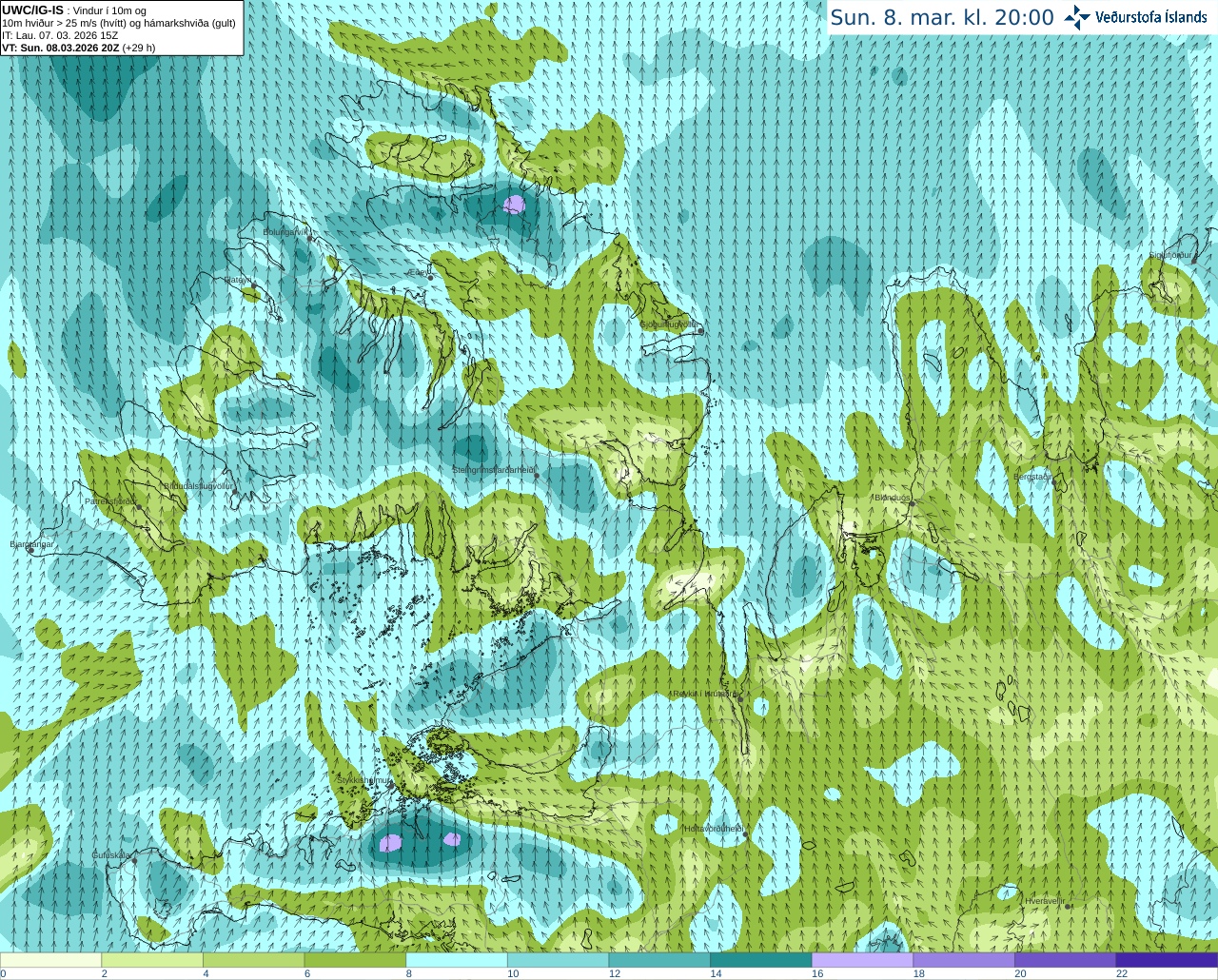
Task: Select the 12–14 m/s legend swatch
Action: point(659,960)
